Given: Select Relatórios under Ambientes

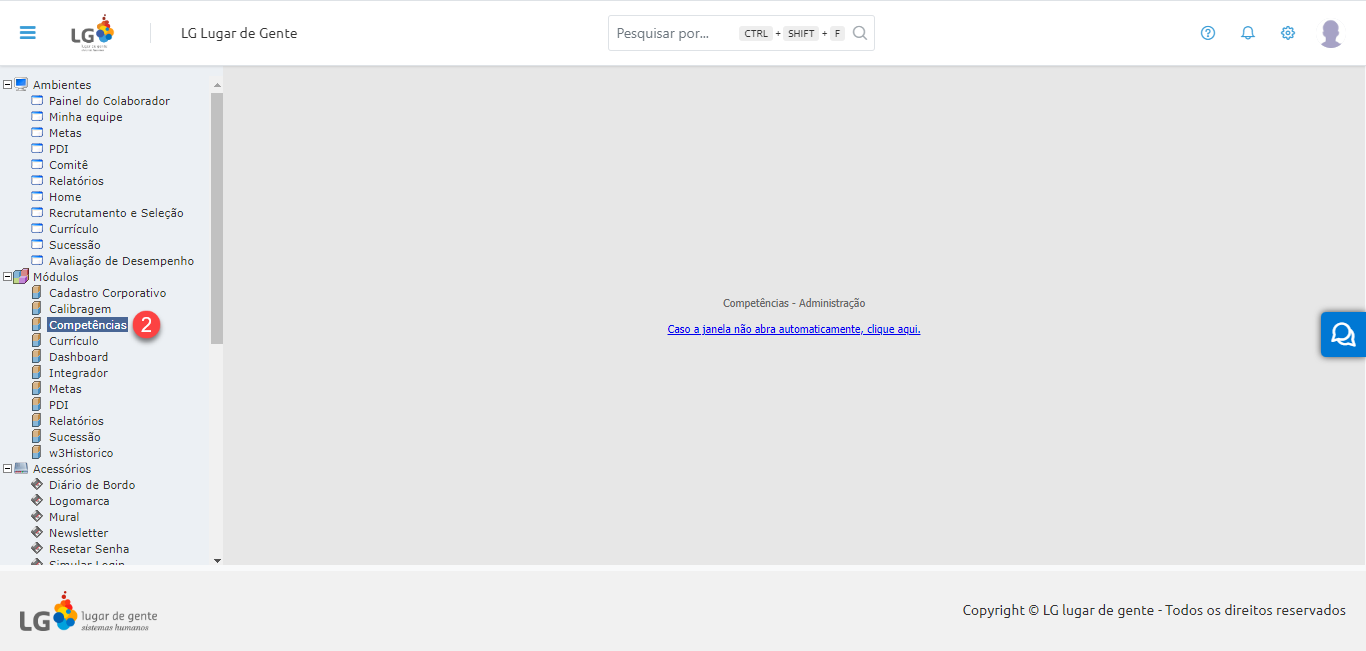Looking at the screenshot, I should [x=76, y=181].
